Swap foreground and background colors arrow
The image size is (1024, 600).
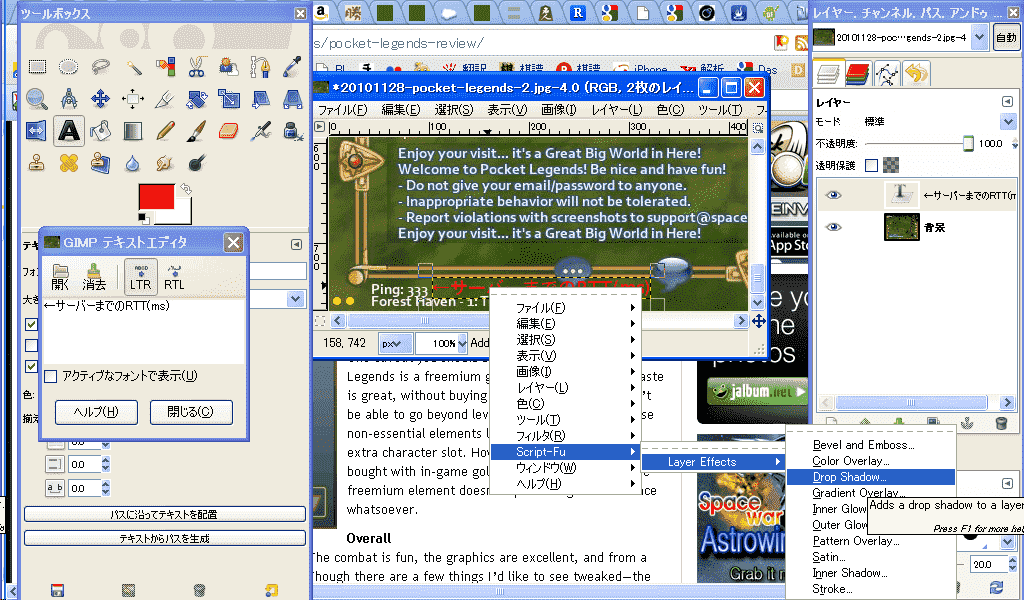tap(186, 189)
